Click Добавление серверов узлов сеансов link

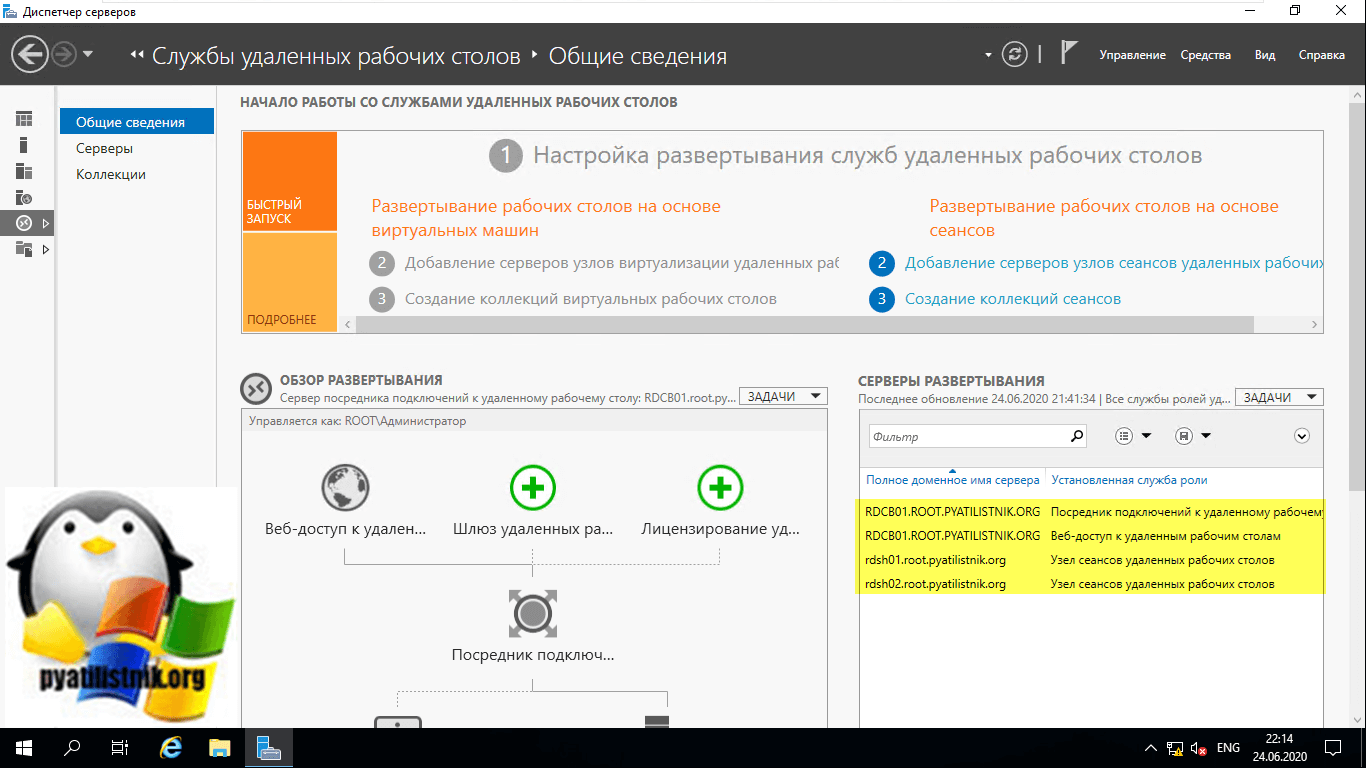(1114, 263)
